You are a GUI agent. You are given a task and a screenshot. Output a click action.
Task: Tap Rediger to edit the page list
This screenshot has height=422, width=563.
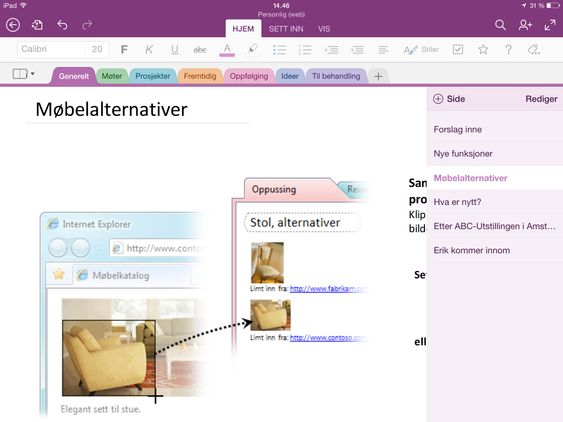pos(541,99)
